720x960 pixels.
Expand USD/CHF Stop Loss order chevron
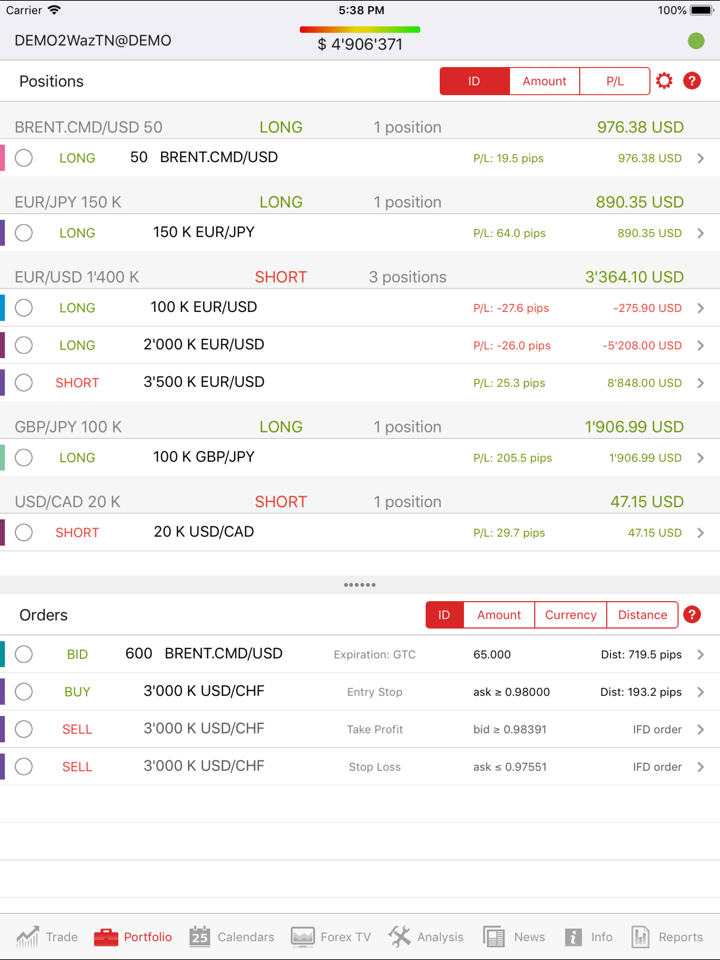pos(700,767)
